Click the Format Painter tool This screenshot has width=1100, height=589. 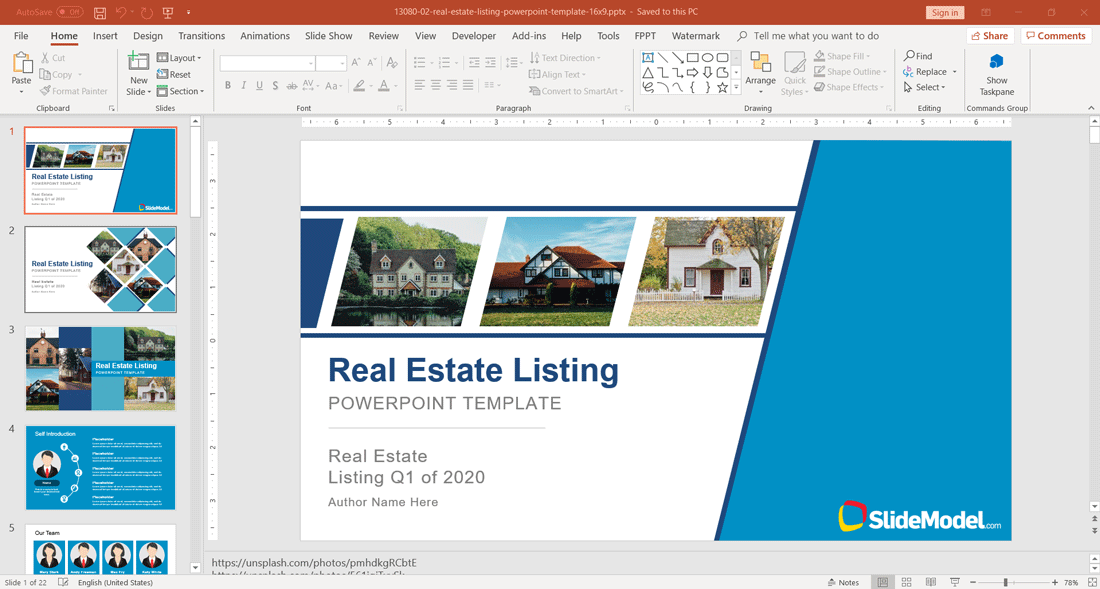pos(74,91)
